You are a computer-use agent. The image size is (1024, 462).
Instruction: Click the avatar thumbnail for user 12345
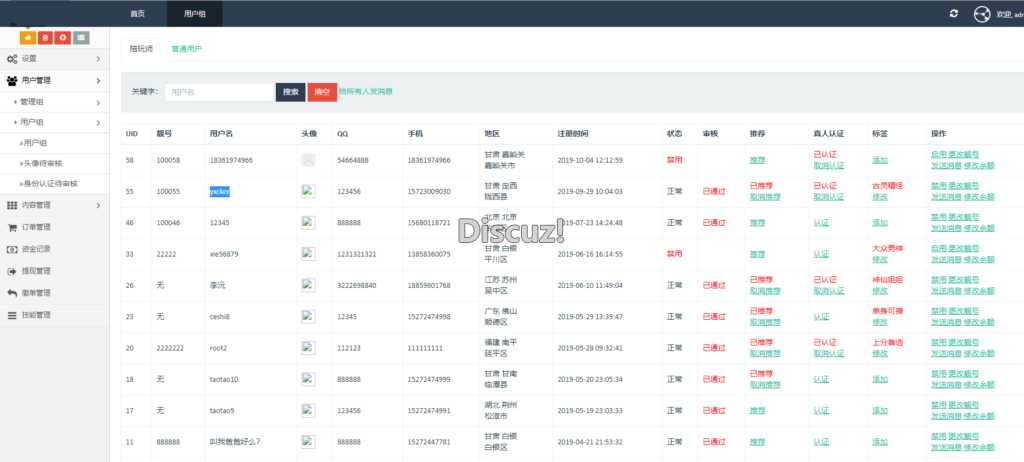pyautogui.click(x=308, y=222)
